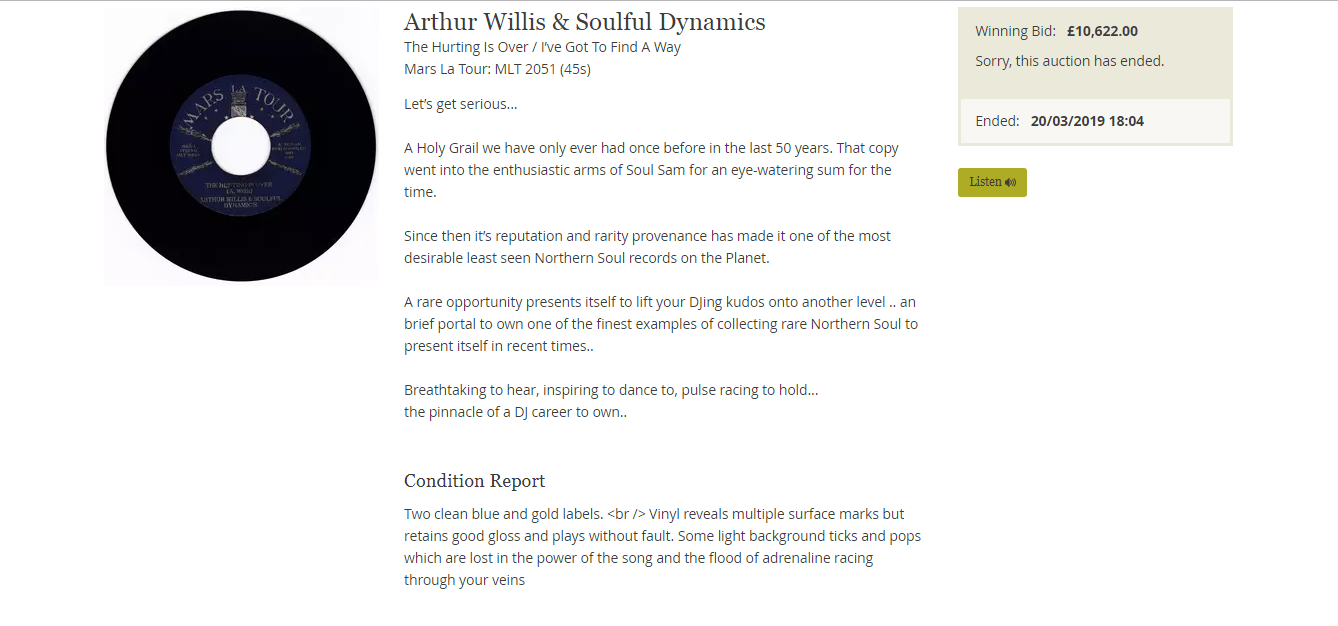Click the auction has ended notice
This screenshot has height=626, width=1338.
click(x=1070, y=61)
